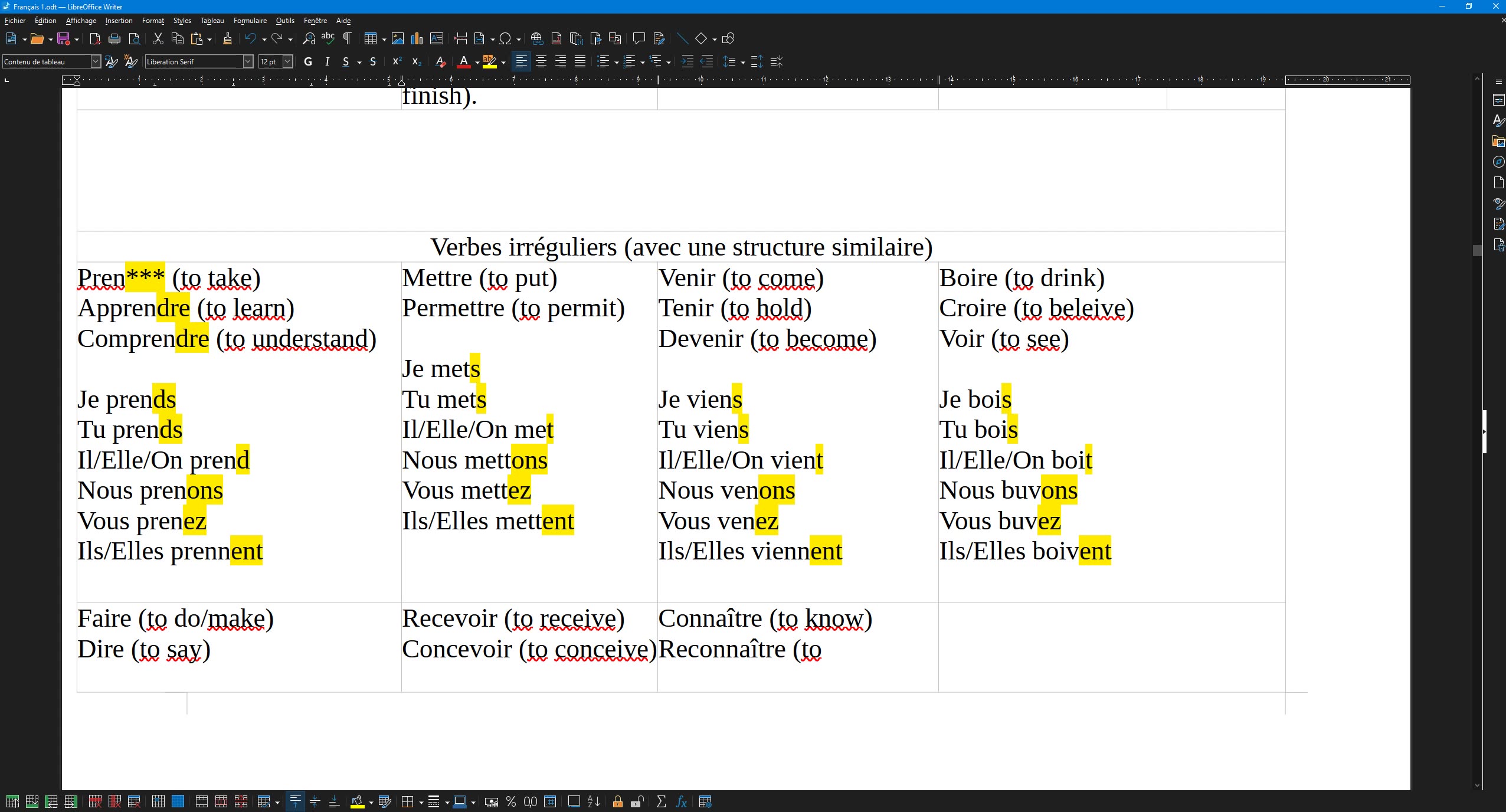Click inside the font name field

click(x=195, y=61)
